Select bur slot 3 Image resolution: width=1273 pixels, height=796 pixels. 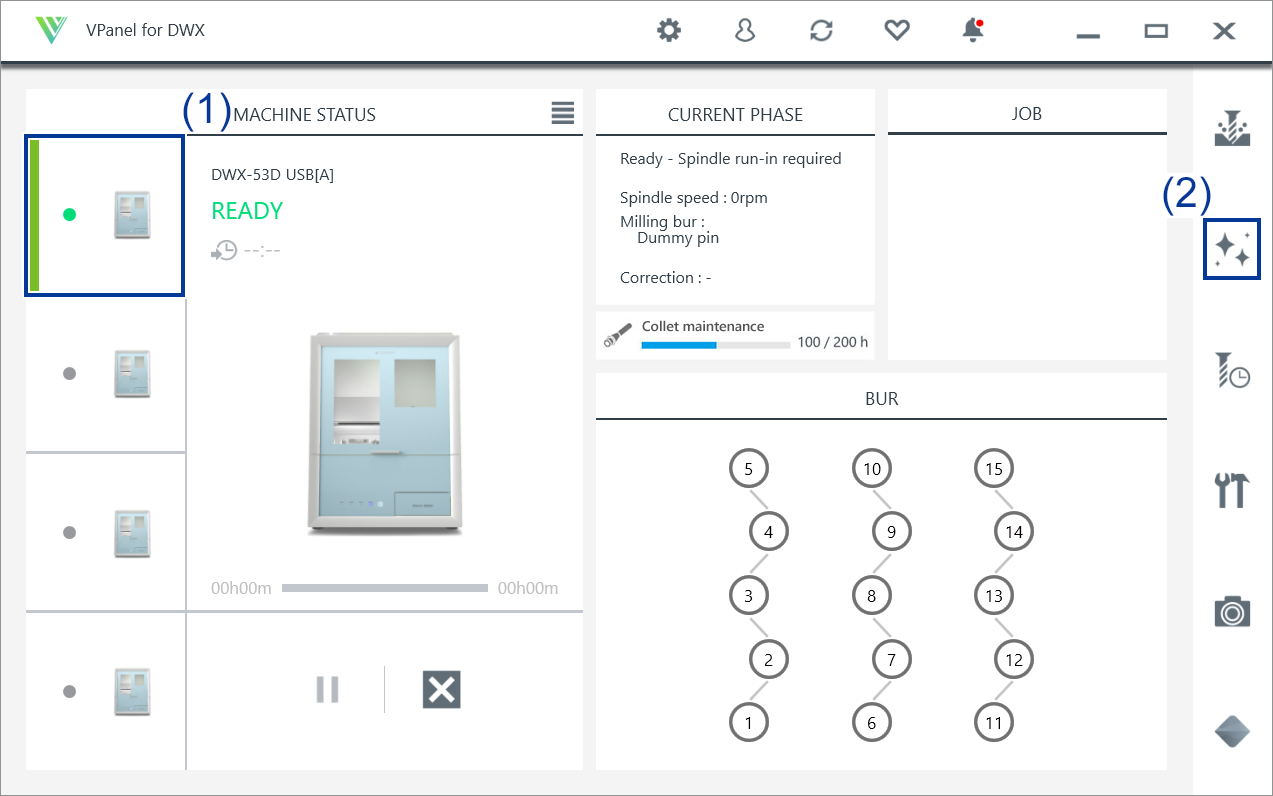[749, 596]
